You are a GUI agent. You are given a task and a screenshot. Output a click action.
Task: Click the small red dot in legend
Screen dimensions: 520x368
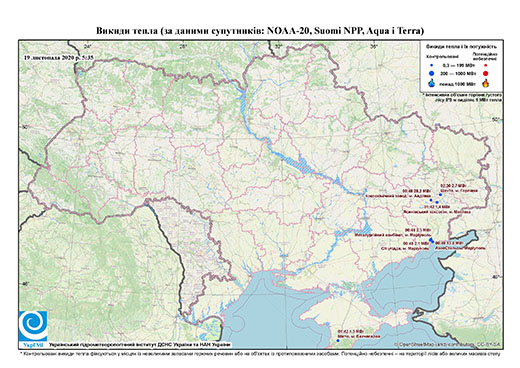[x=486, y=65]
